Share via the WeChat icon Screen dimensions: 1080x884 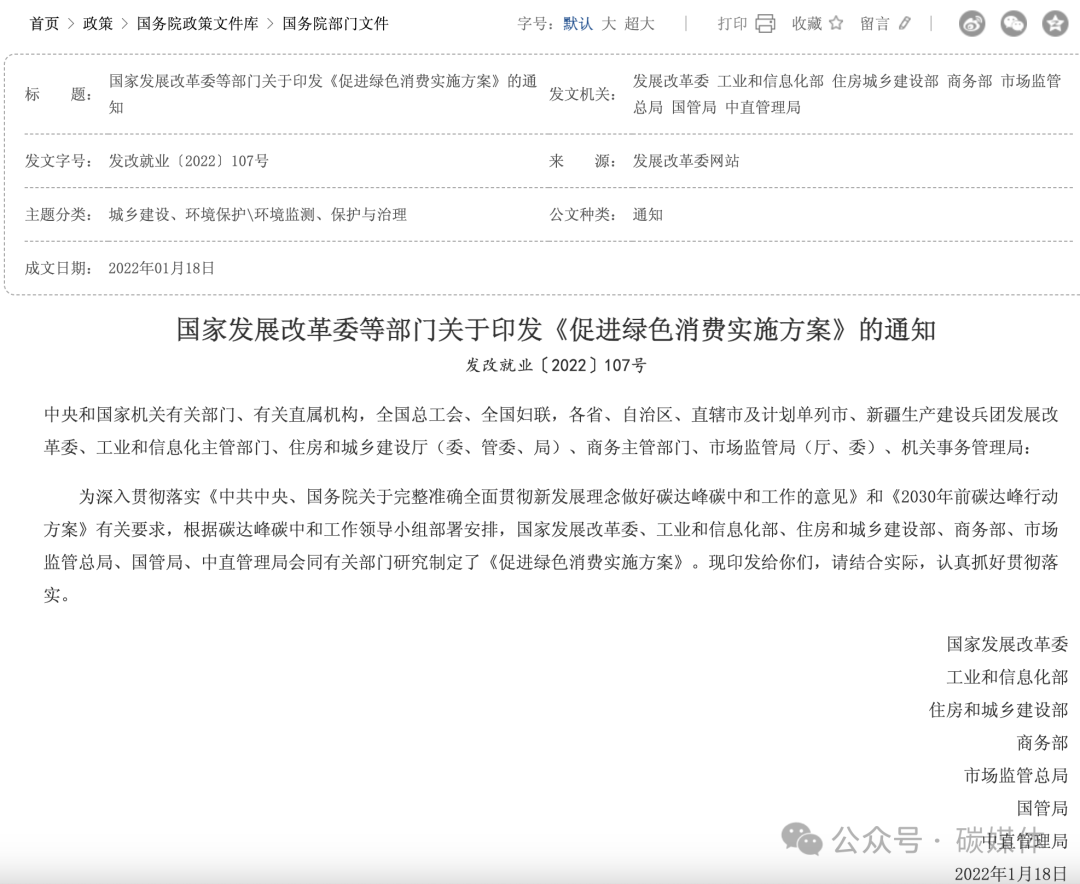[x=1013, y=24]
